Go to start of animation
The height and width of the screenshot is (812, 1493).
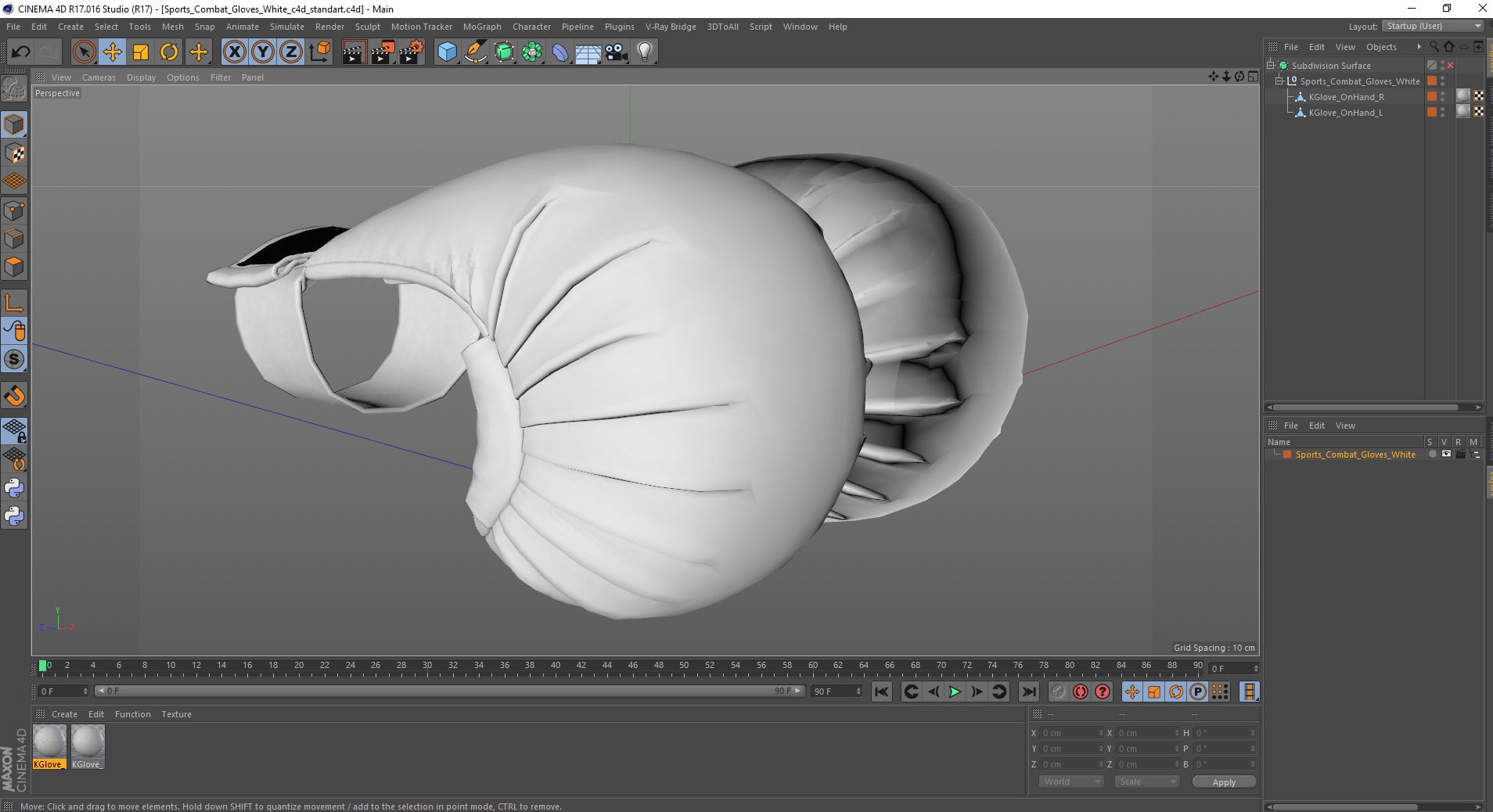(882, 692)
